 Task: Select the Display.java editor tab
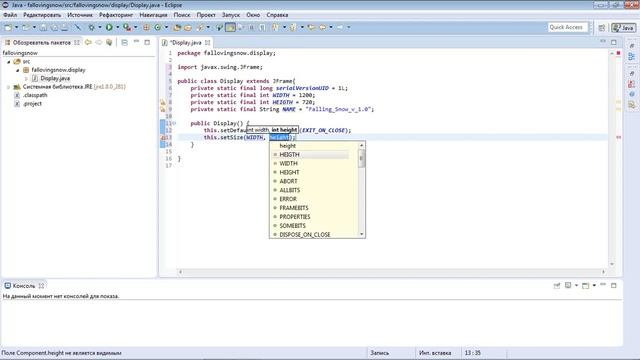186,42
